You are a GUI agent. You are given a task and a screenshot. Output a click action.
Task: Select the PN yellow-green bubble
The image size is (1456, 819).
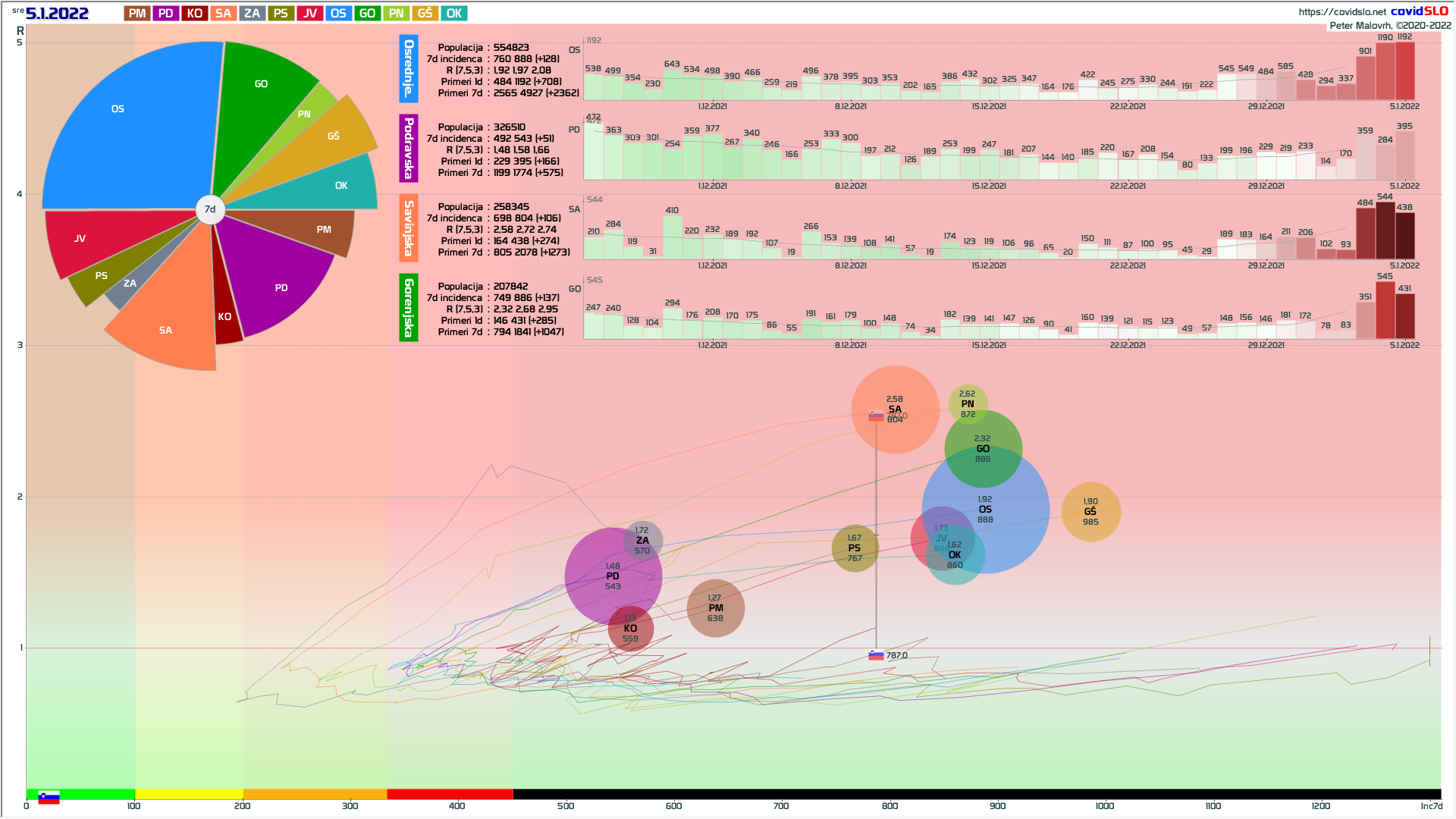(968, 402)
